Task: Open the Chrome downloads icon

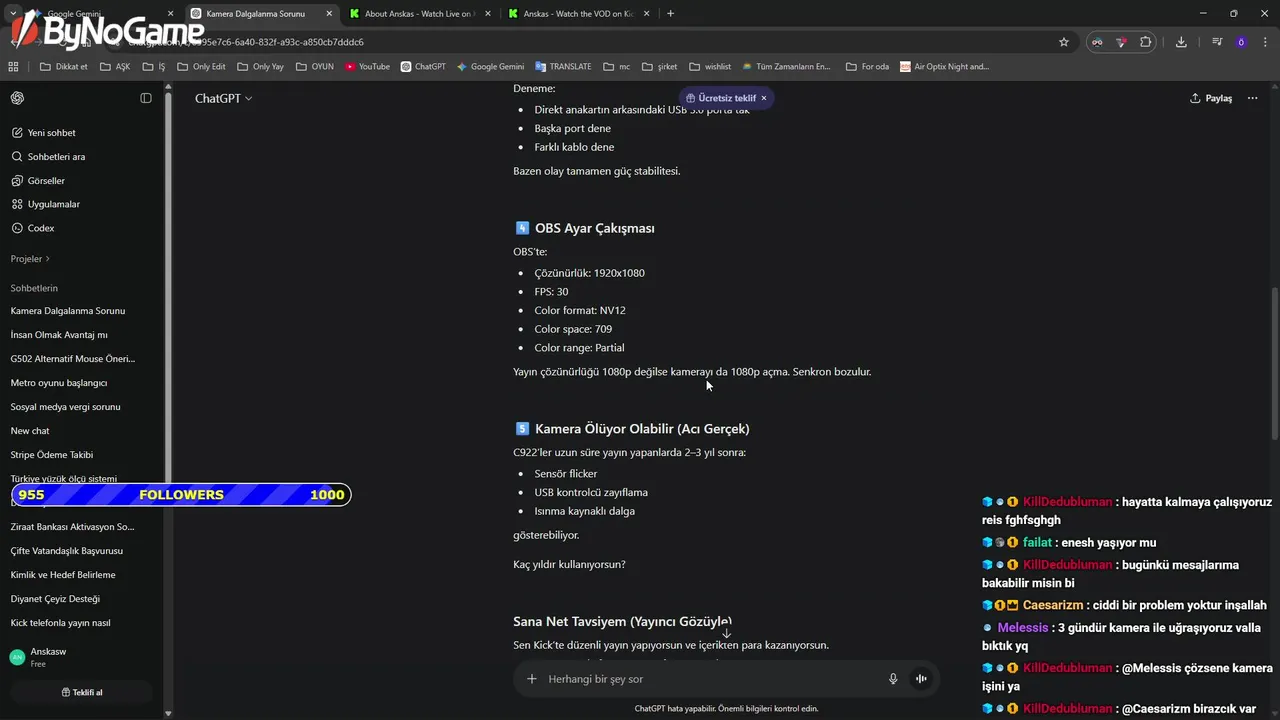Action: click(x=1181, y=42)
